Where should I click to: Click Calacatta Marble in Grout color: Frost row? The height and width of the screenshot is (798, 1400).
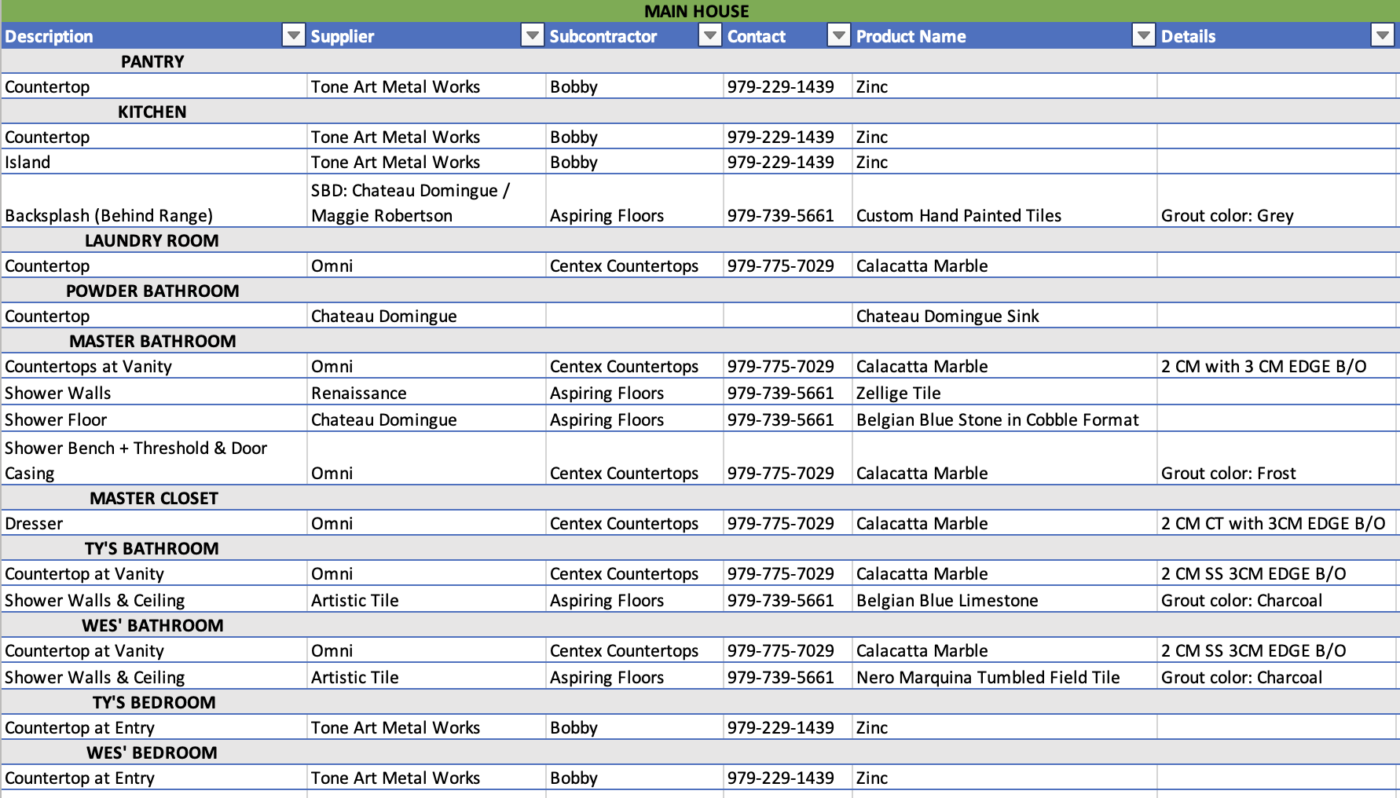pos(1004,459)
